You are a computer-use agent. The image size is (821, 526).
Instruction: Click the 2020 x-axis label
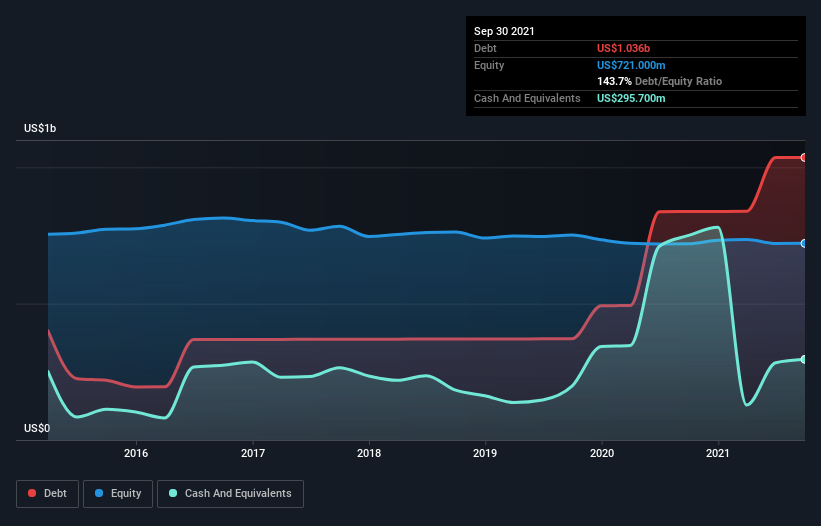[x=602, y=453]
